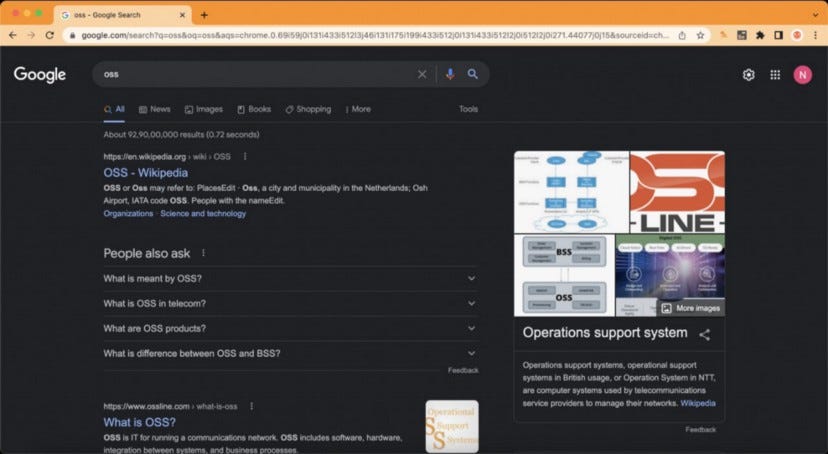Start voice search with the microphone icon

450,74
